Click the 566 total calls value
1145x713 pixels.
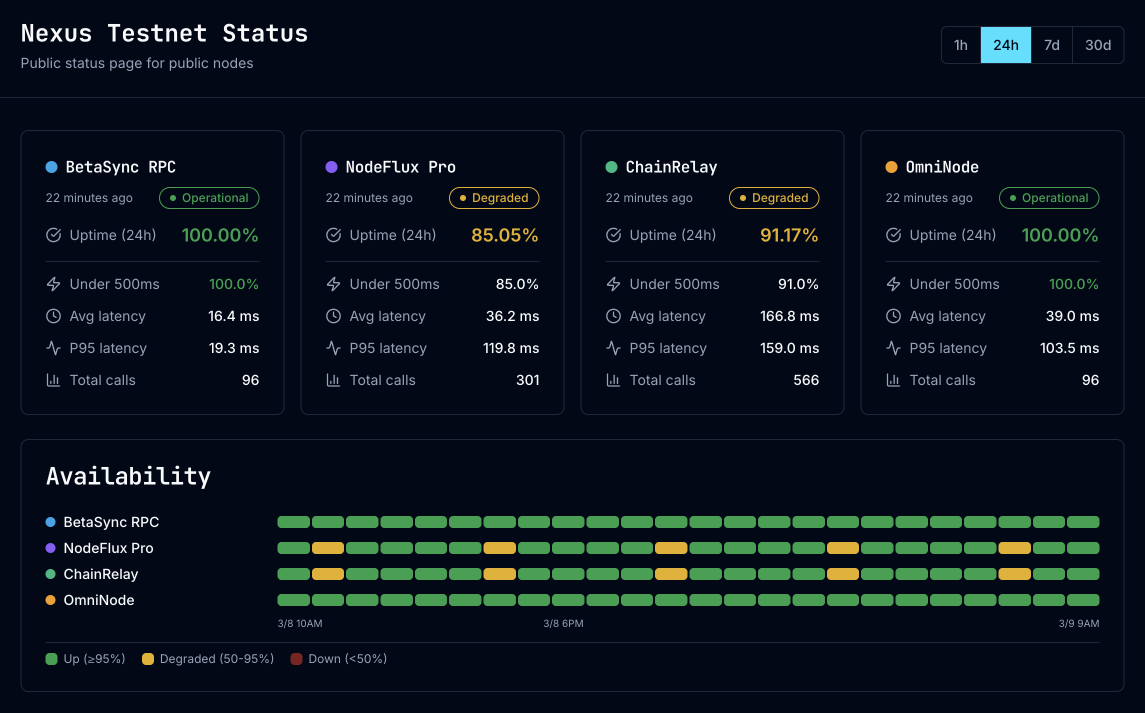(806, 380)
